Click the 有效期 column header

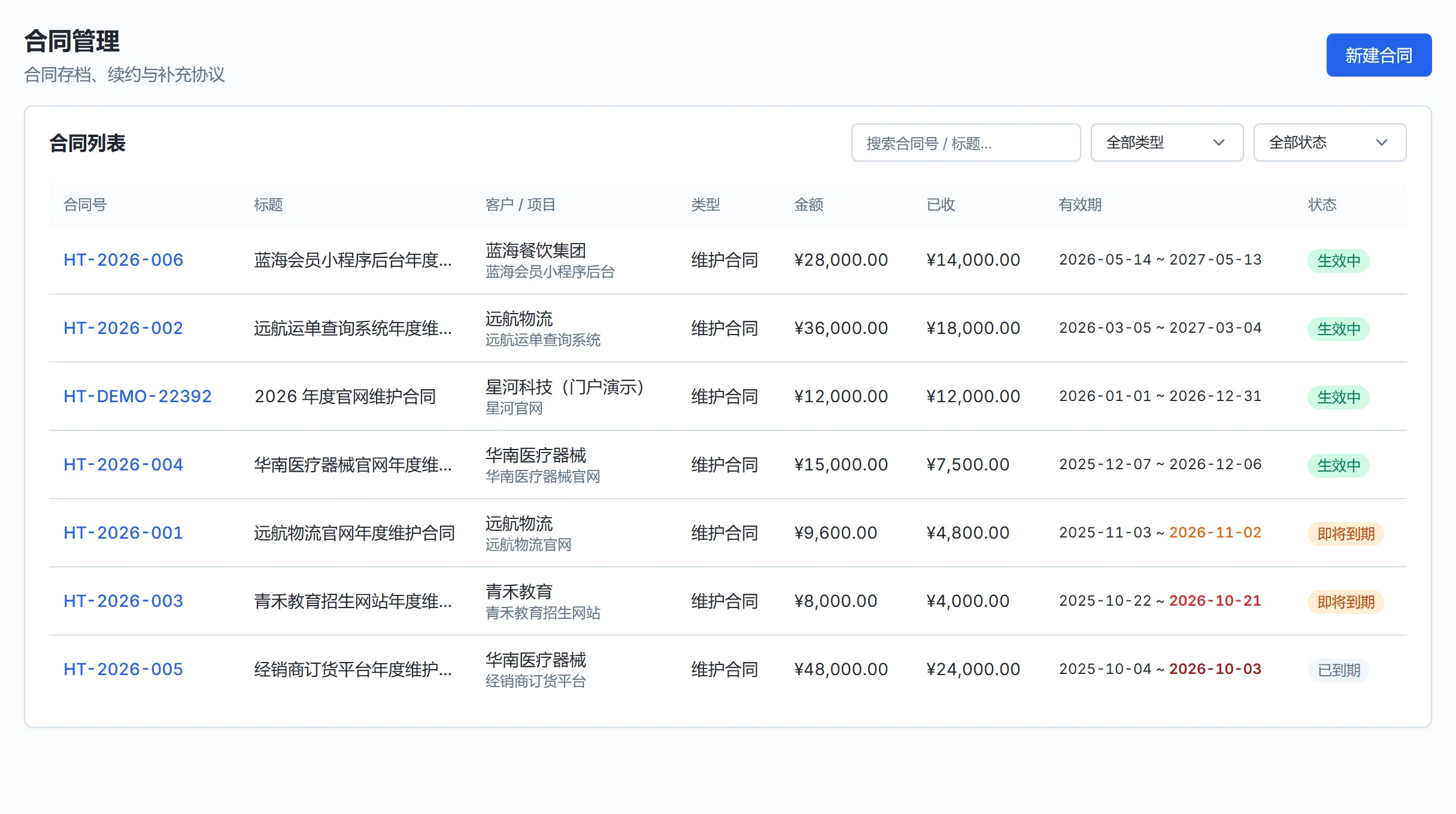tap(1080, 205)
